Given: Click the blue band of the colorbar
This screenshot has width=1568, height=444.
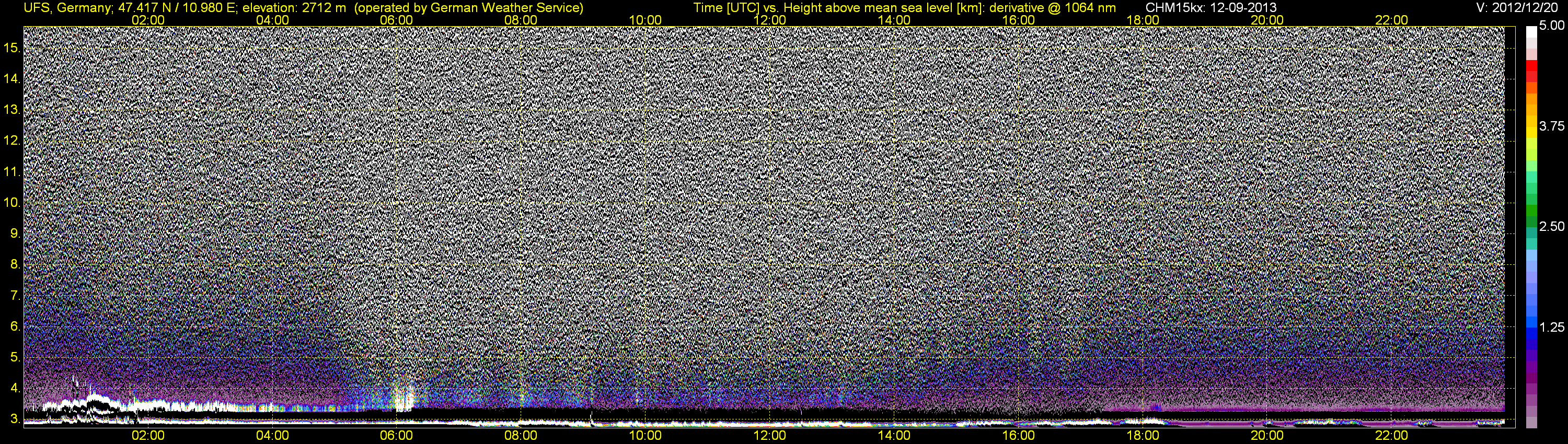Looking at the screenshot, I should (x=1531, y=334).
